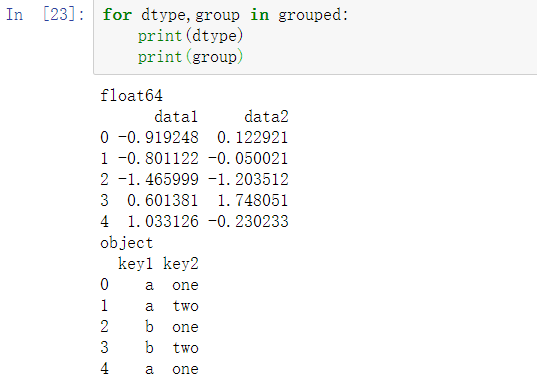Click value 1.748051 in data2 column
The image size is (537, 384).
[x=253, y=200]
